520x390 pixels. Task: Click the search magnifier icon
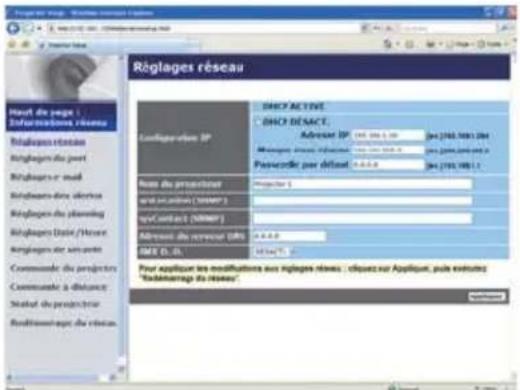pyautogui.click(x=504, y=29)
